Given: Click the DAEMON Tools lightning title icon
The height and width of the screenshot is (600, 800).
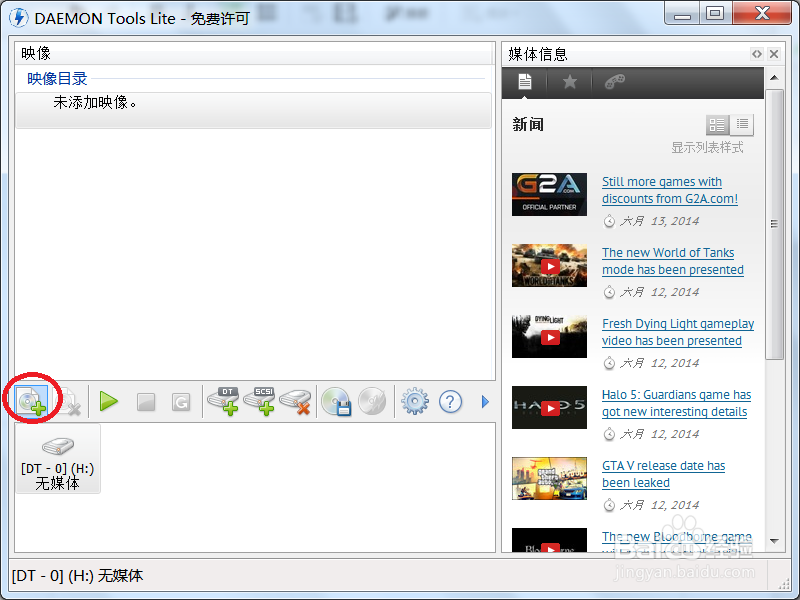Looking at the screenshot, I should pyautogui.click(x=19, y=17).
